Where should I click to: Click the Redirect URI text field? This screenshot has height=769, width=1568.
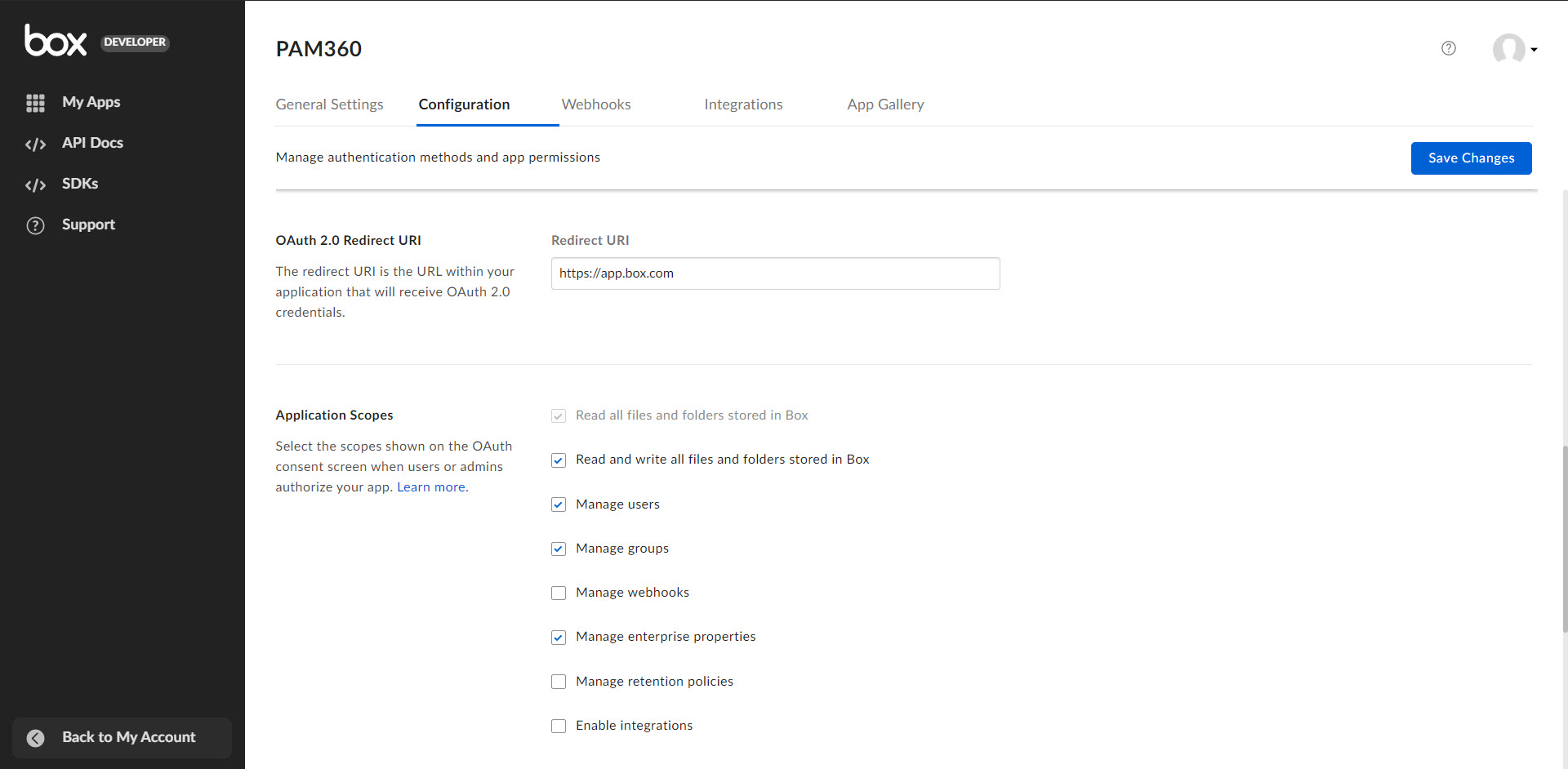click(775, 273)
